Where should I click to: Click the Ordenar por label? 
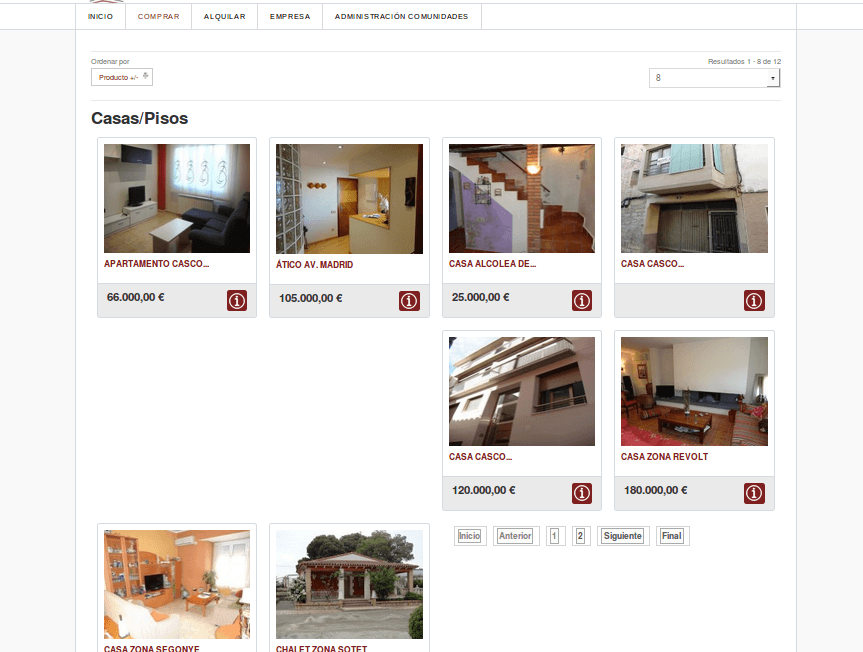pos(110,62)
